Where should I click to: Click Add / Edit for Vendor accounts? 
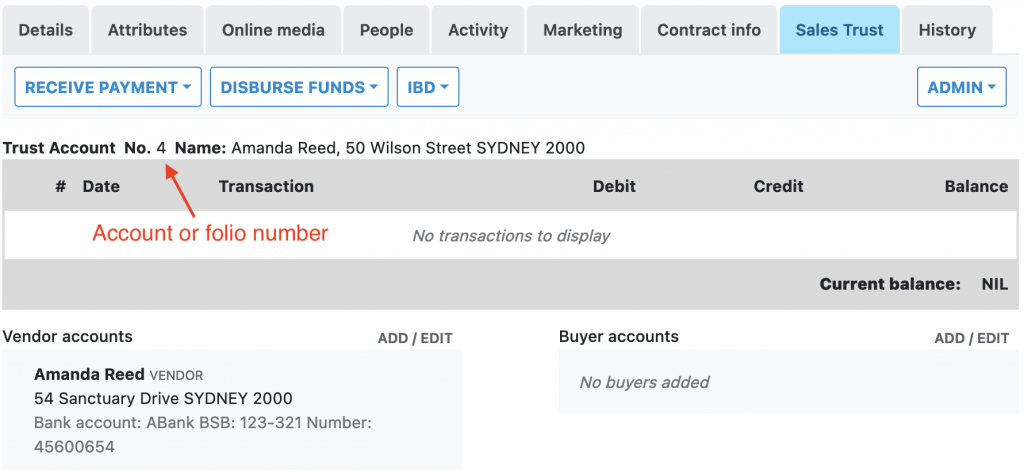[x=415, y=338]
